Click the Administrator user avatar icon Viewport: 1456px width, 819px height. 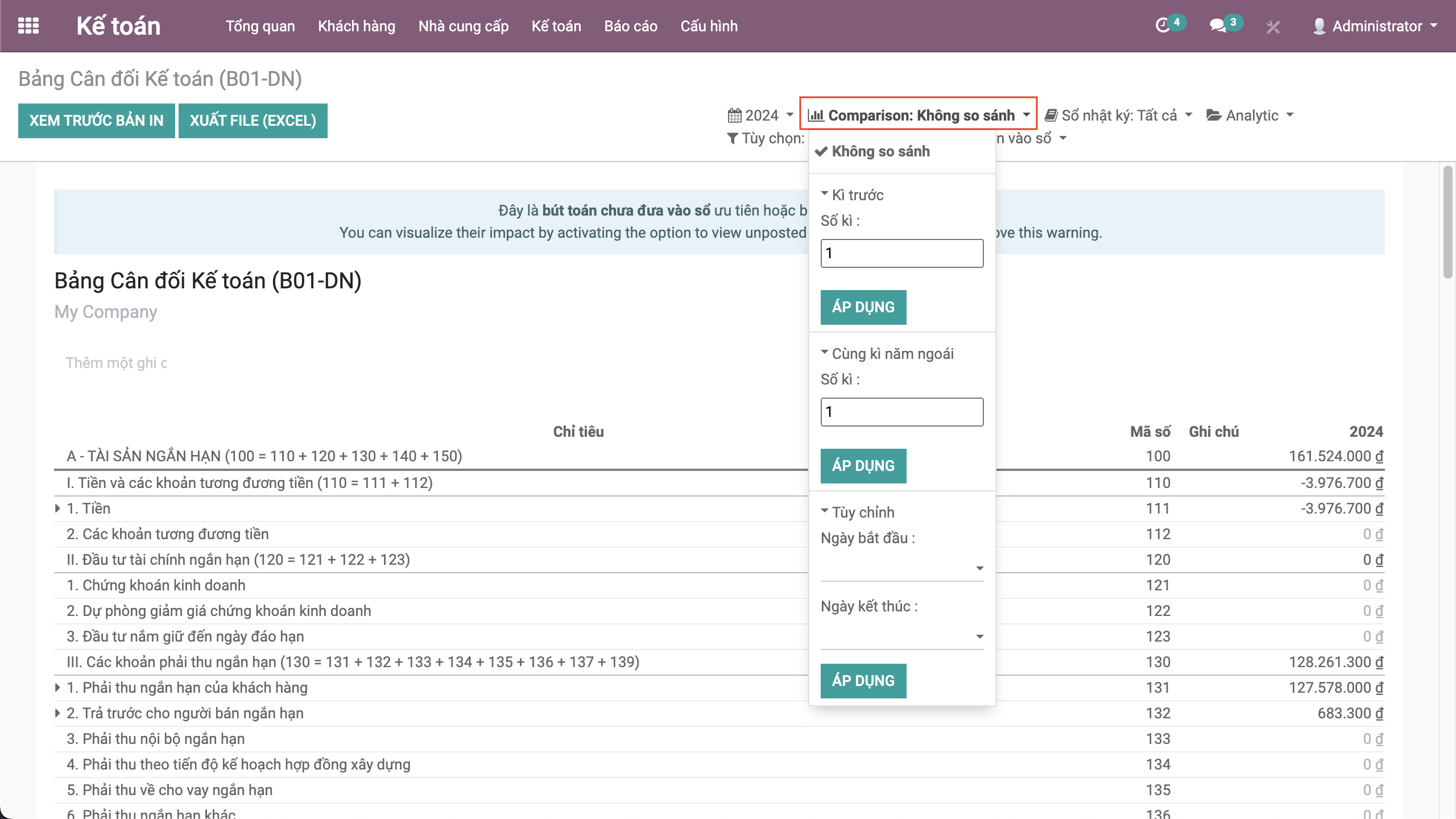click(1319, 26)
